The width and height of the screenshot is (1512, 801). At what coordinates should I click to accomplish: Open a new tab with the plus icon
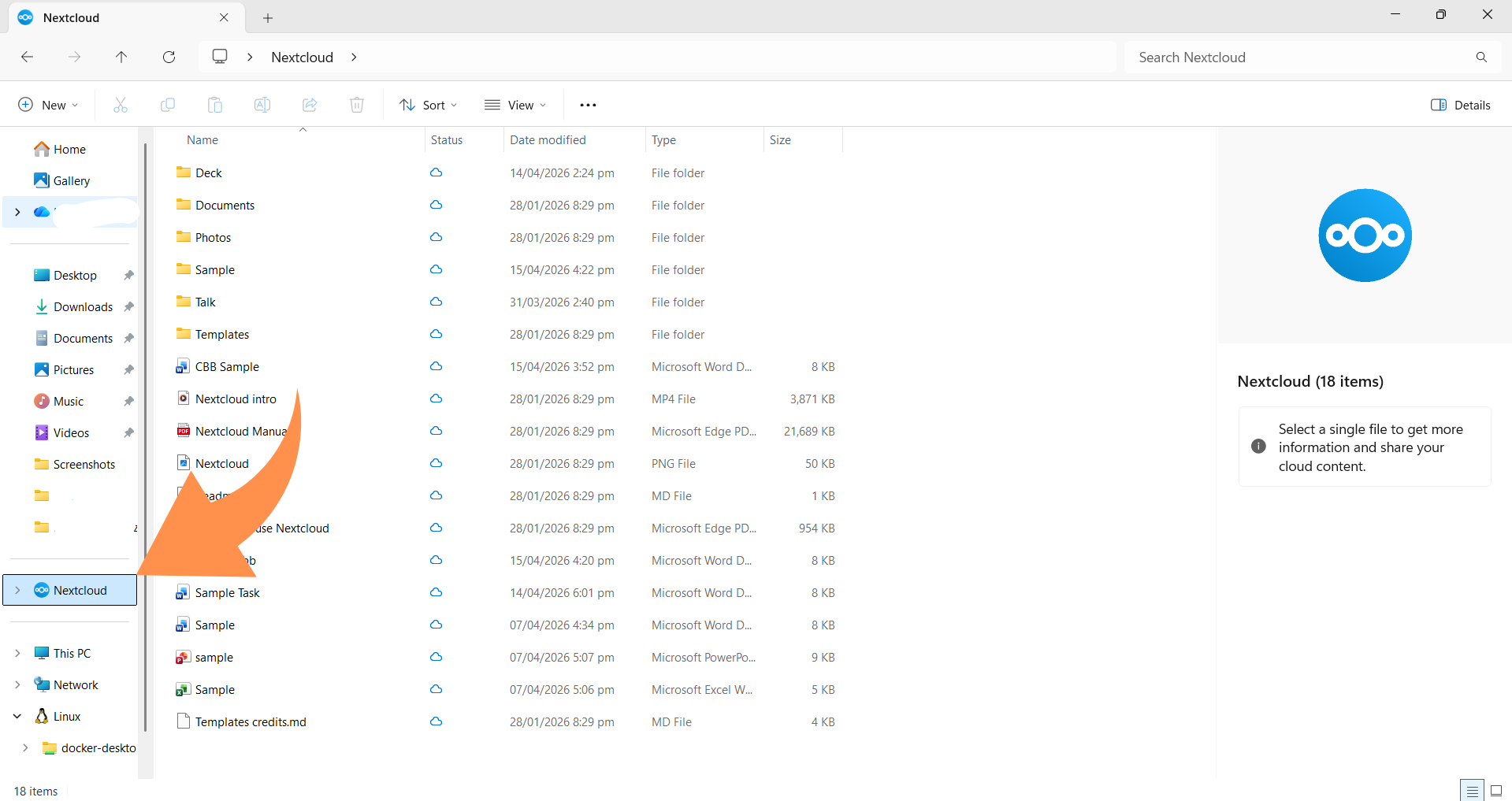pos(268,17)
